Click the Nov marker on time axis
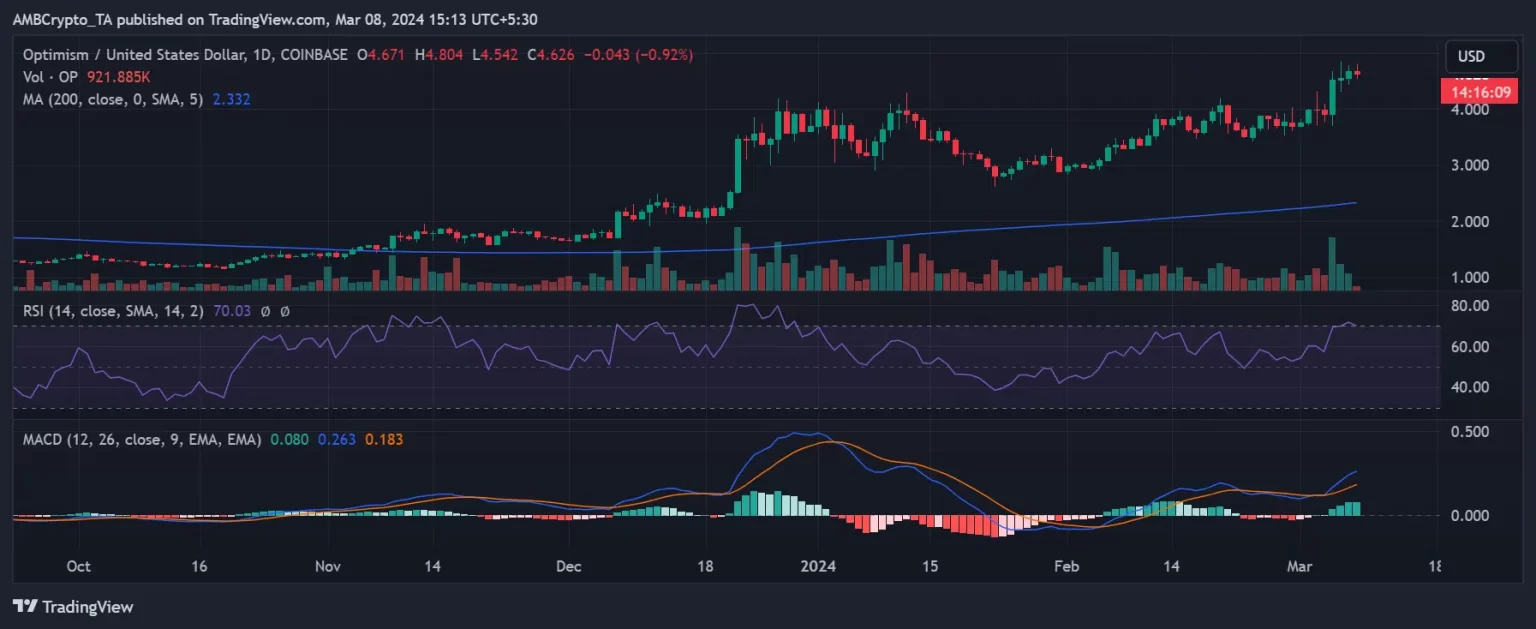This screenshot has height=629, width=1536. (x=328, y=566)
